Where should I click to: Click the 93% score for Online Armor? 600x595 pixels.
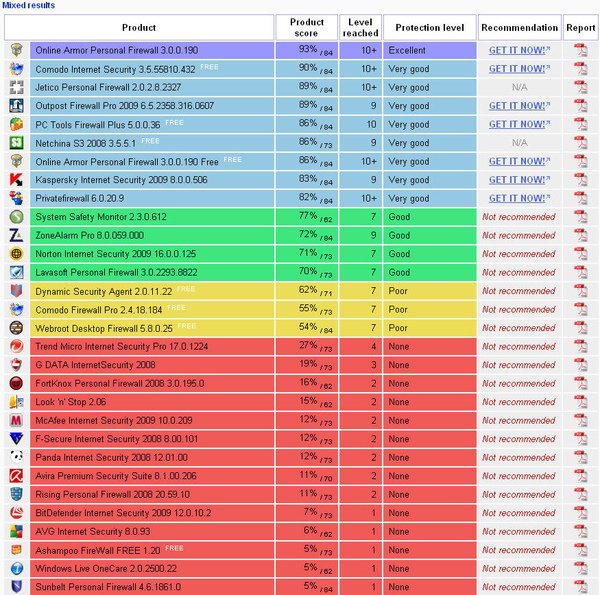click(x=308, y=49)
